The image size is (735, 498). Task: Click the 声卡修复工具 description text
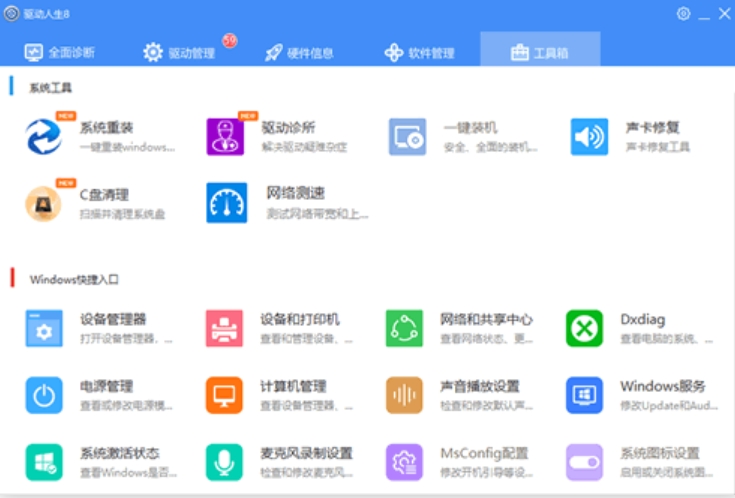(x=658, y=147)
